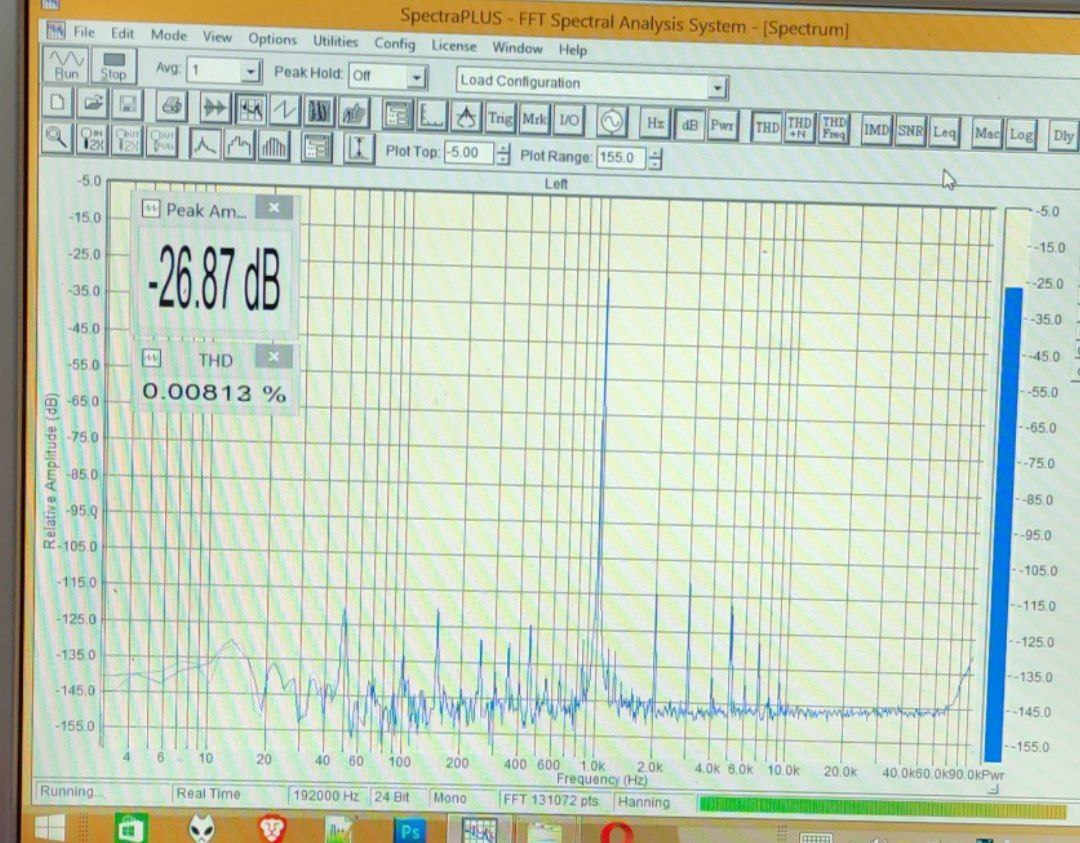Click the SNR toolbar button
This screenshot has height=843, width=1080.
click(910, 130)
